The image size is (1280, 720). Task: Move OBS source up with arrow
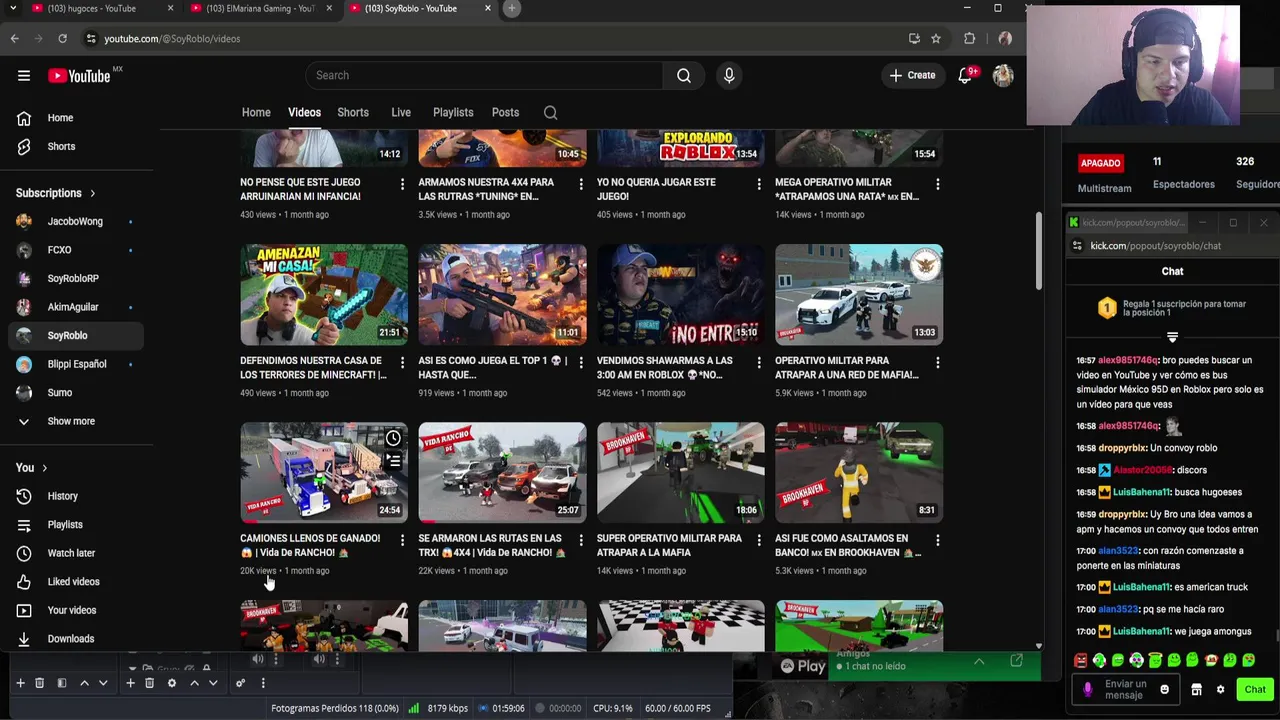[x=194, y=683]
